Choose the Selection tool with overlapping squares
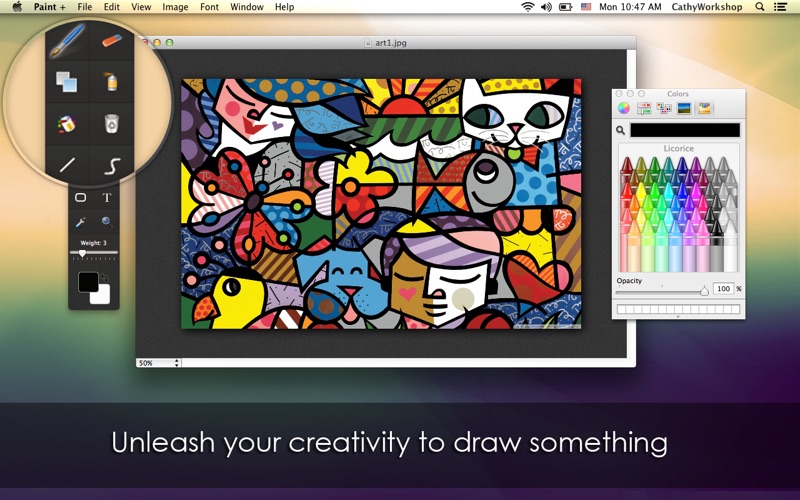This screenshot has height=500, width=800. coord(66,82)
